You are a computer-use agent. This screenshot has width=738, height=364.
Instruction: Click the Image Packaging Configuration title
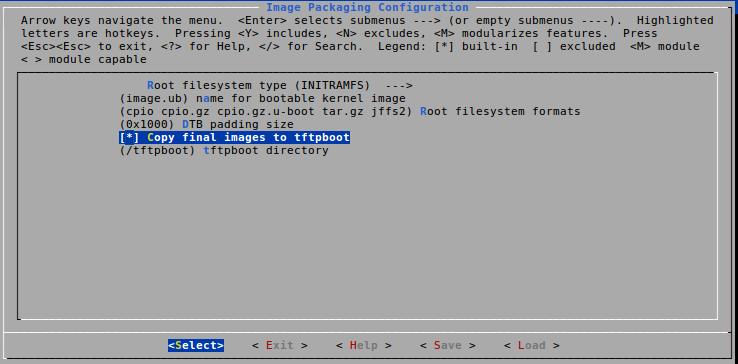point(367,8)
